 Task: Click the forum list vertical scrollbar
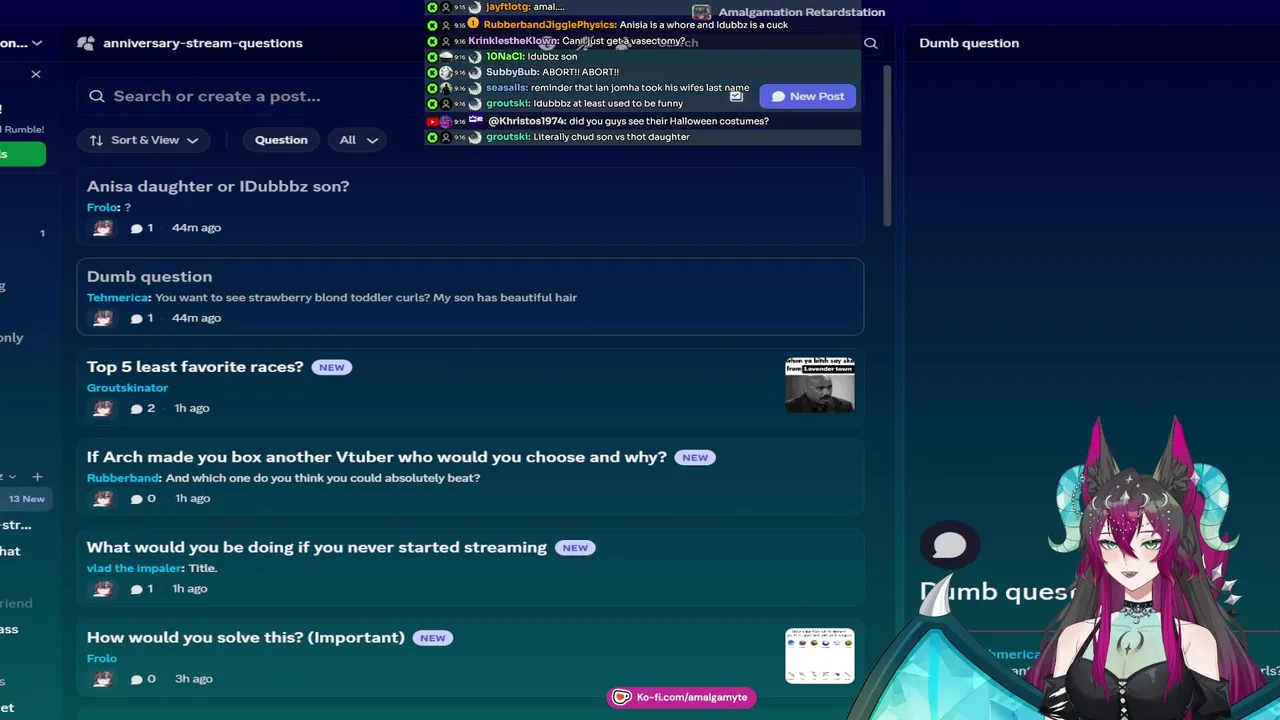[887, 147]
